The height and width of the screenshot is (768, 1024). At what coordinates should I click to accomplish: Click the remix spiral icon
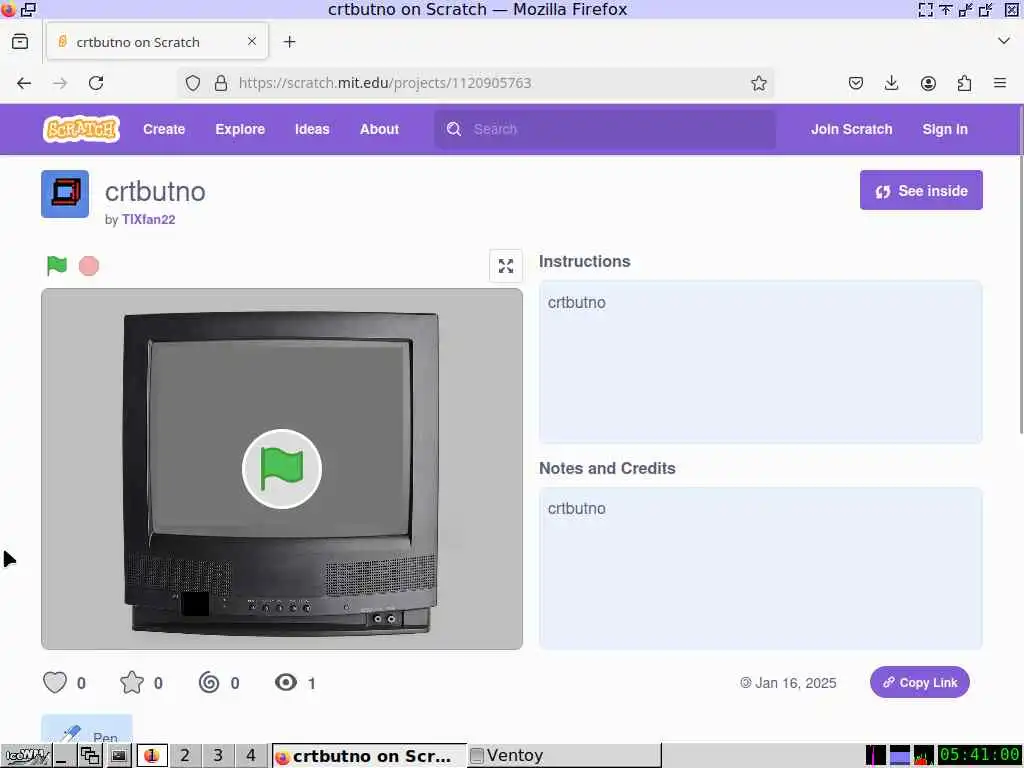pyautogui.click(x=209, y=682)
